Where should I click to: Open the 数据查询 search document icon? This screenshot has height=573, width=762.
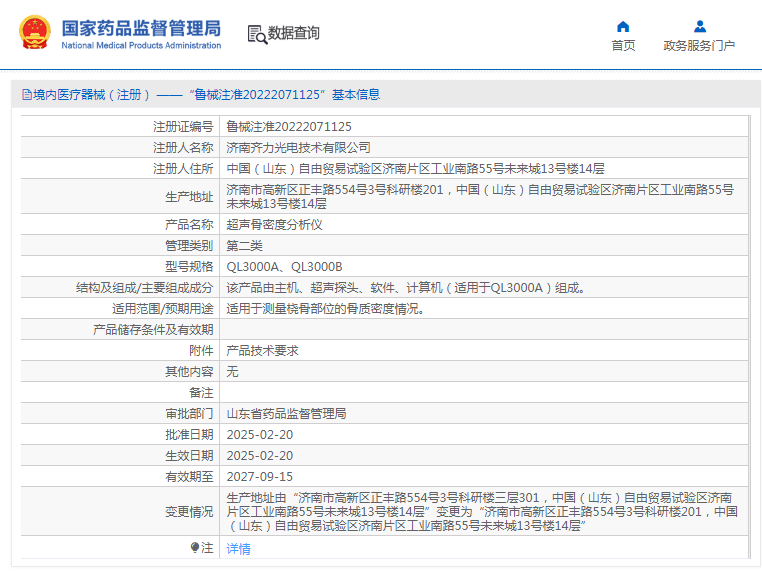(257, 35)
